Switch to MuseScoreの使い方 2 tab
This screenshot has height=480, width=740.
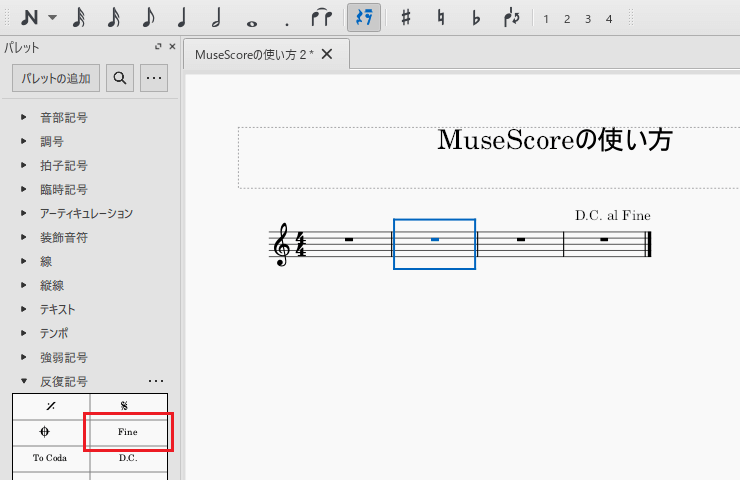coord(254,55)
